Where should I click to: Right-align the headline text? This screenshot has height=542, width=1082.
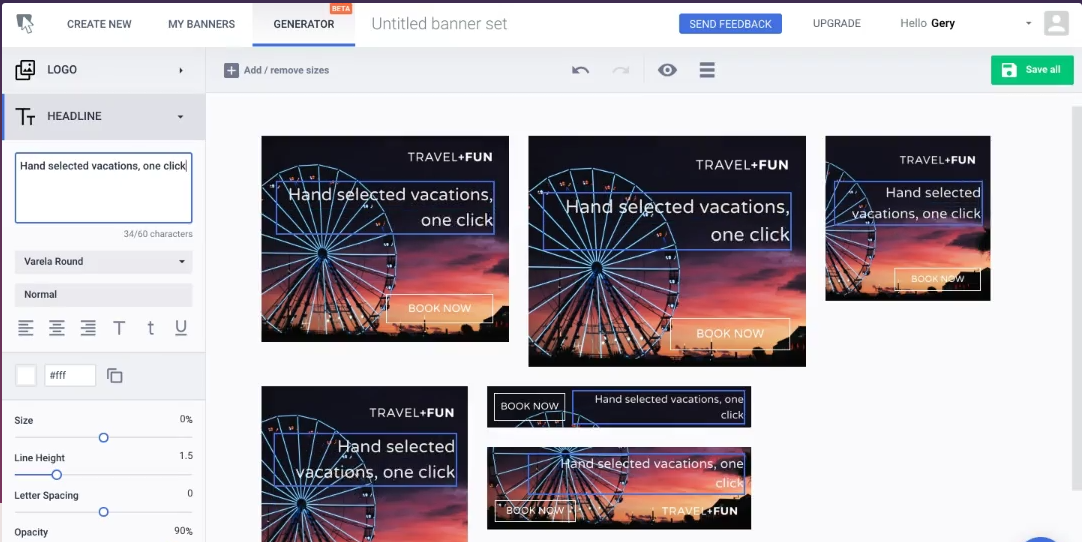coord(88,328)
